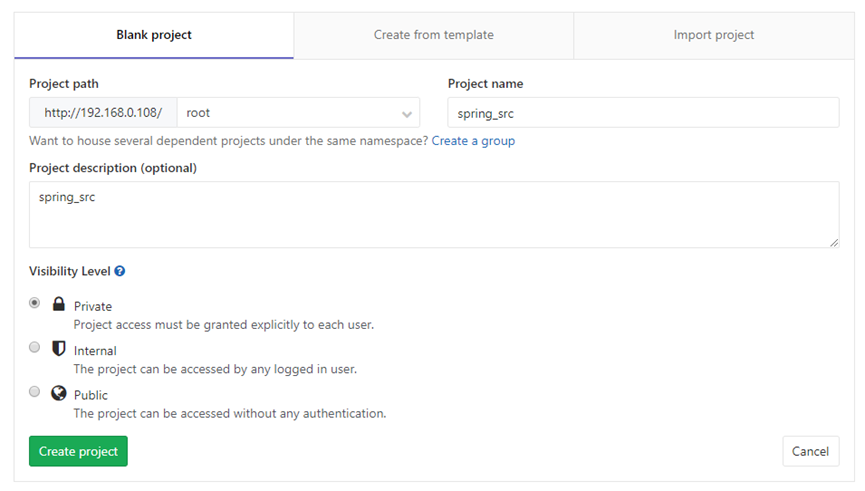This screenshot has width=865, height=491.
Task: Follow the Create a group link
Action: [x=473, y=141]
